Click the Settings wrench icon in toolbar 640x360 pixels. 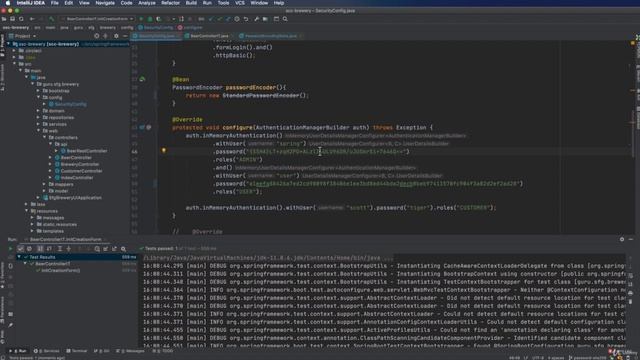click(x=256, y=19)
